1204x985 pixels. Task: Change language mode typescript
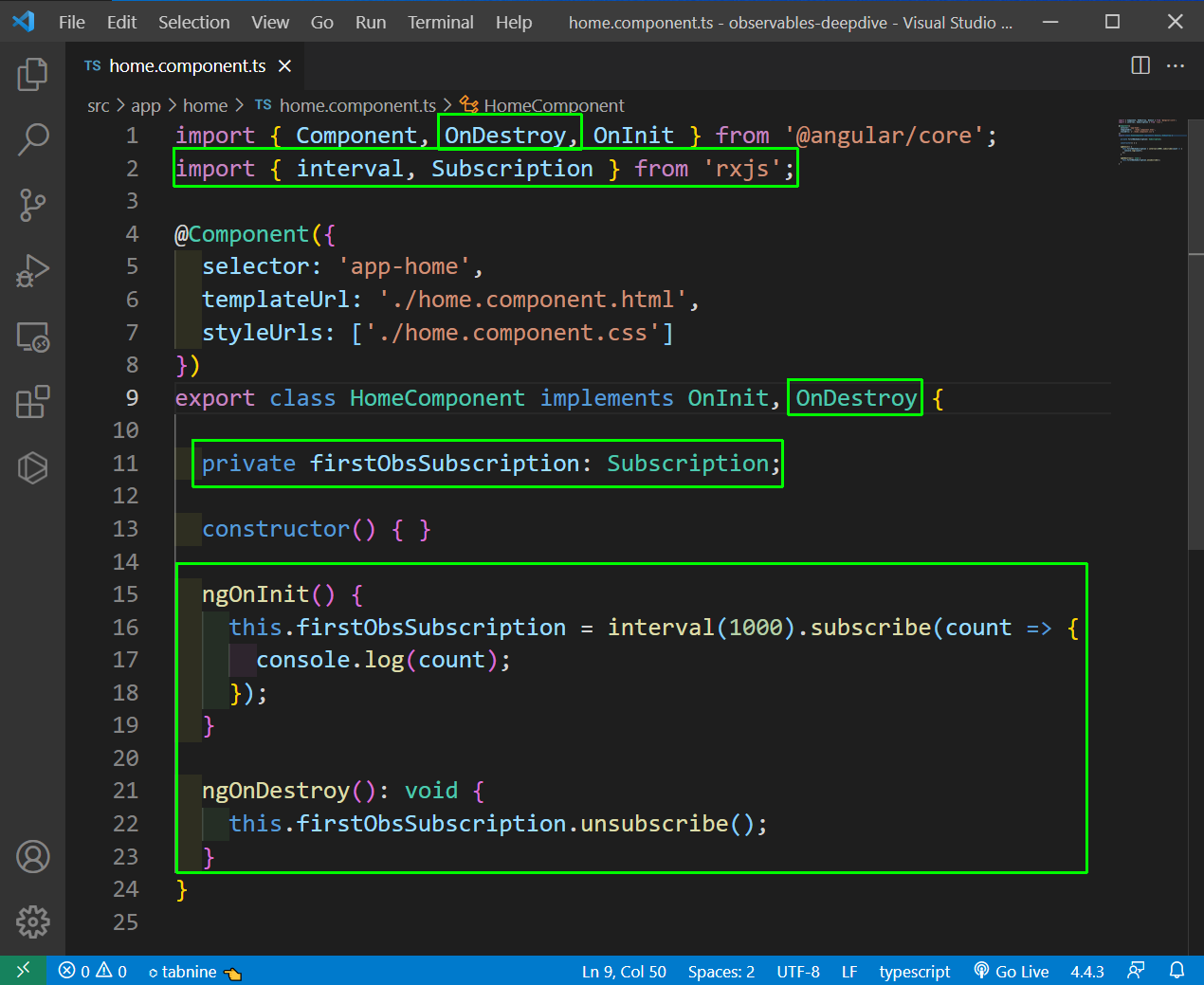914,971
